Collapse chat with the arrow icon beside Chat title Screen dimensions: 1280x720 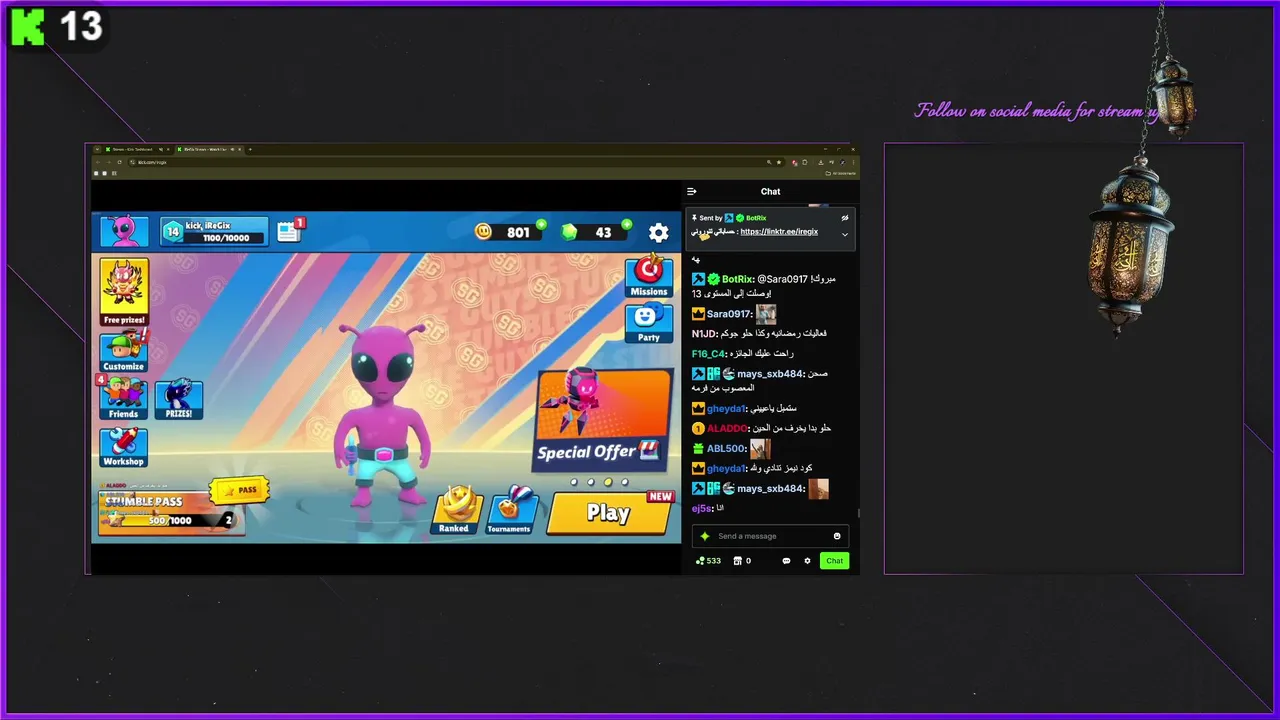[692, 191]
